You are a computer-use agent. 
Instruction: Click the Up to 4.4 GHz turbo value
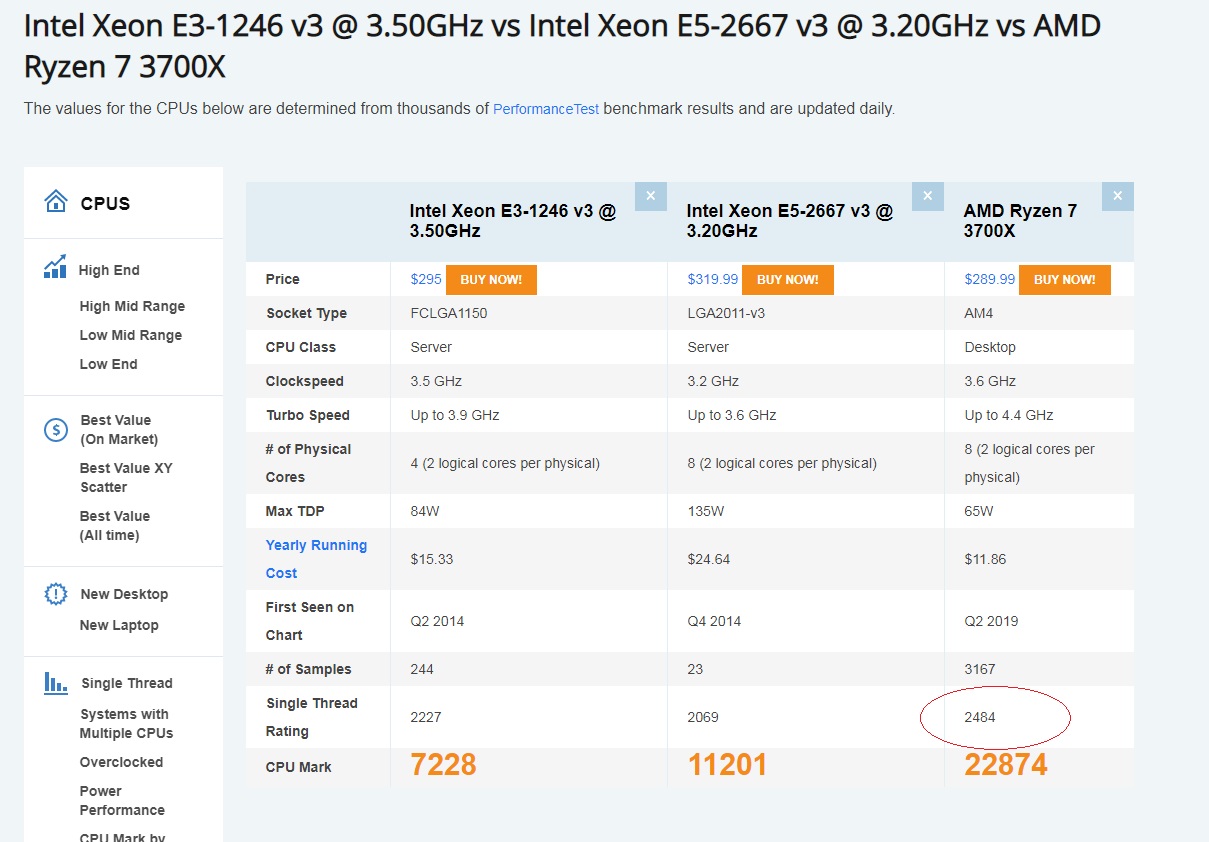[x=1009, y=415]
